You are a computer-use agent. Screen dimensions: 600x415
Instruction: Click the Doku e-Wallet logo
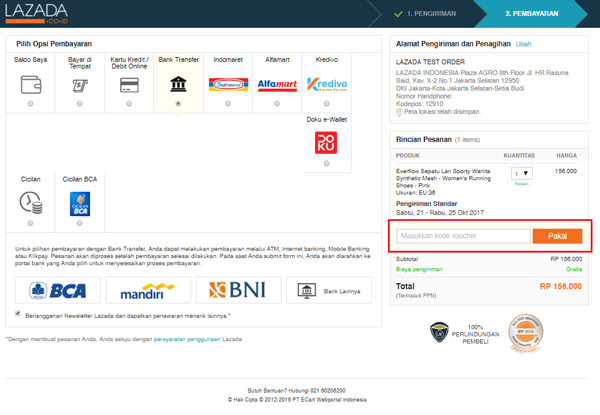326,143
